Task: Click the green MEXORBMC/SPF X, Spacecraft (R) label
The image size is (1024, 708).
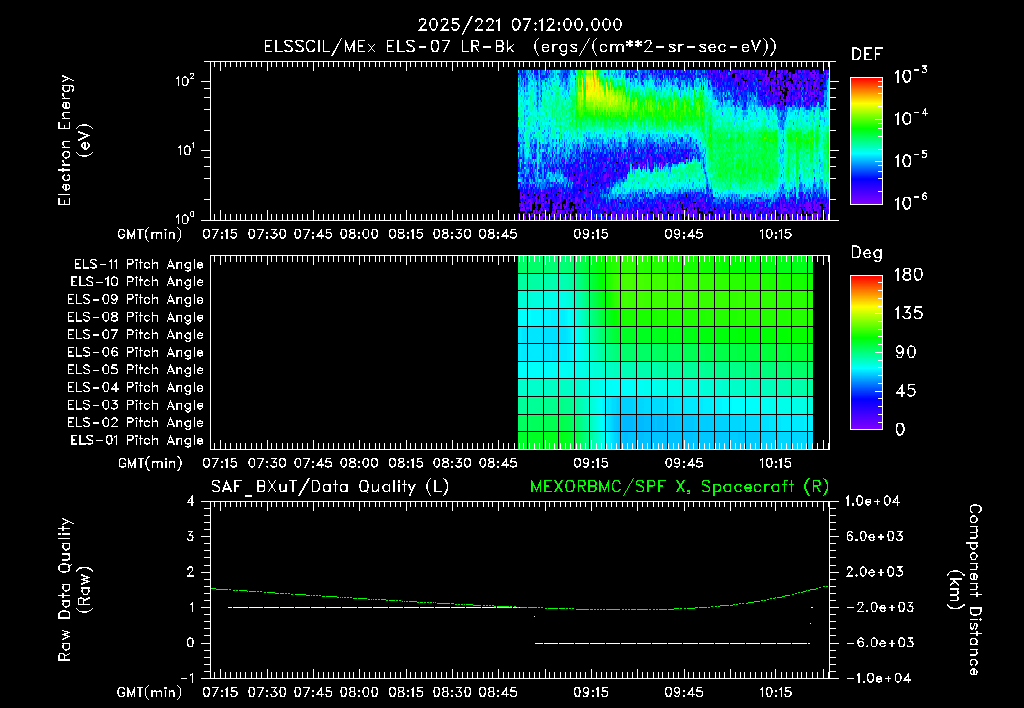Action: 679,487
